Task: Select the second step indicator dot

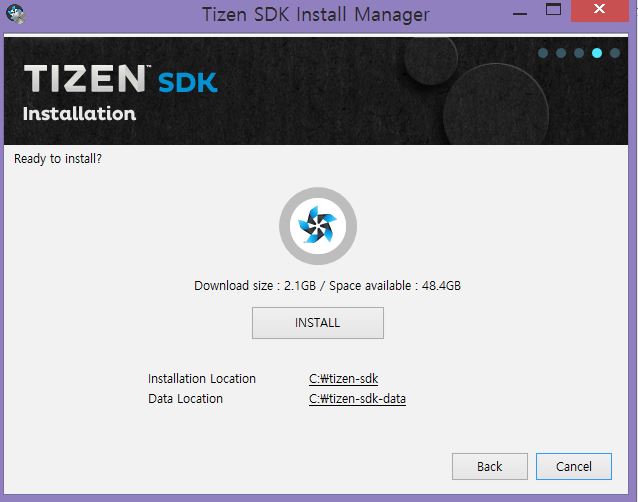Action: point(561,53)
